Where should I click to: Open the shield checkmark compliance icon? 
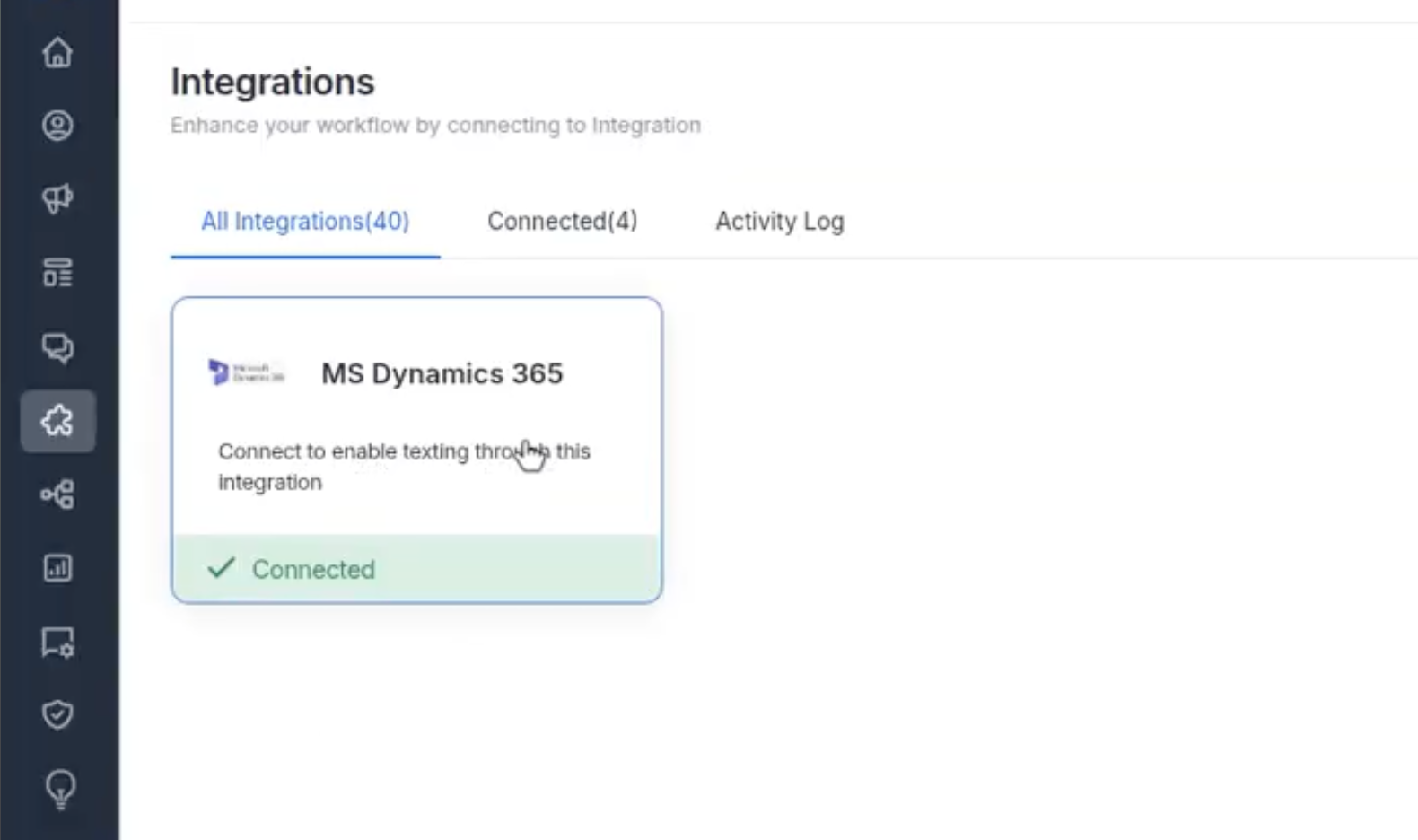(57, 715)
